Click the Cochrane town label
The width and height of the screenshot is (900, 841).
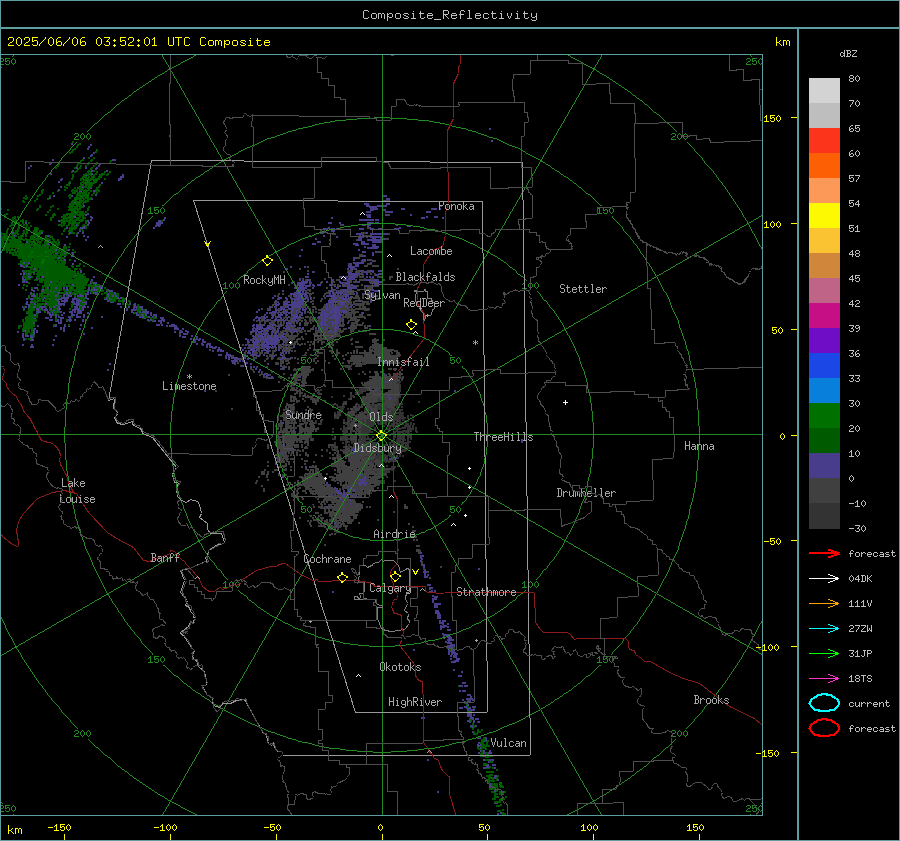pyautogui.click(x=327, y=559)
